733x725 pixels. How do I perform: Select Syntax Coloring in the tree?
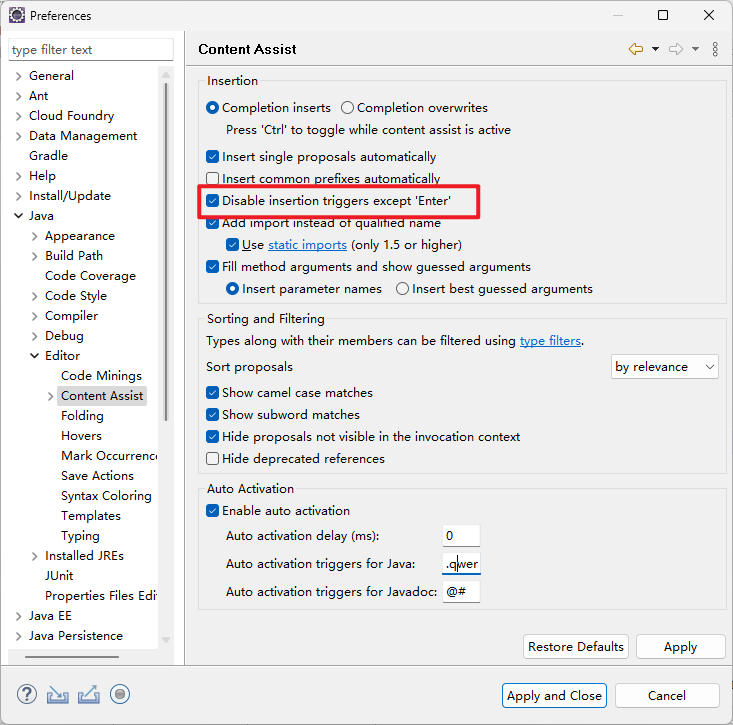[x=106, y=496]
